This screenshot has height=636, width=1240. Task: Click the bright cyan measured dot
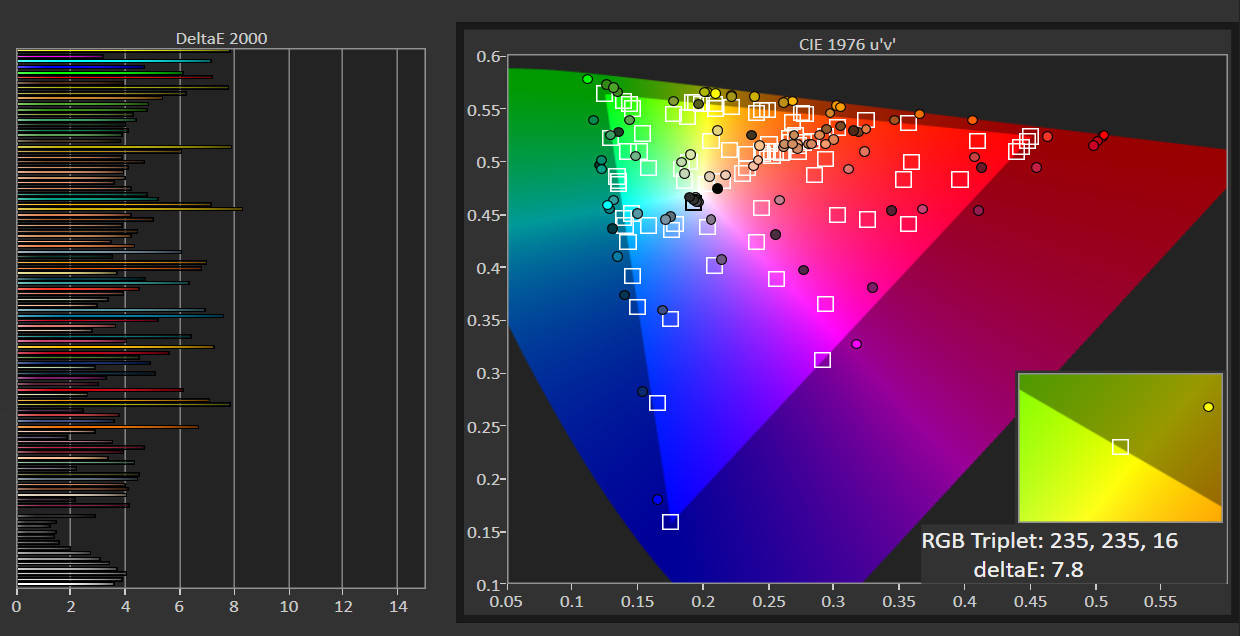(607, 205)
